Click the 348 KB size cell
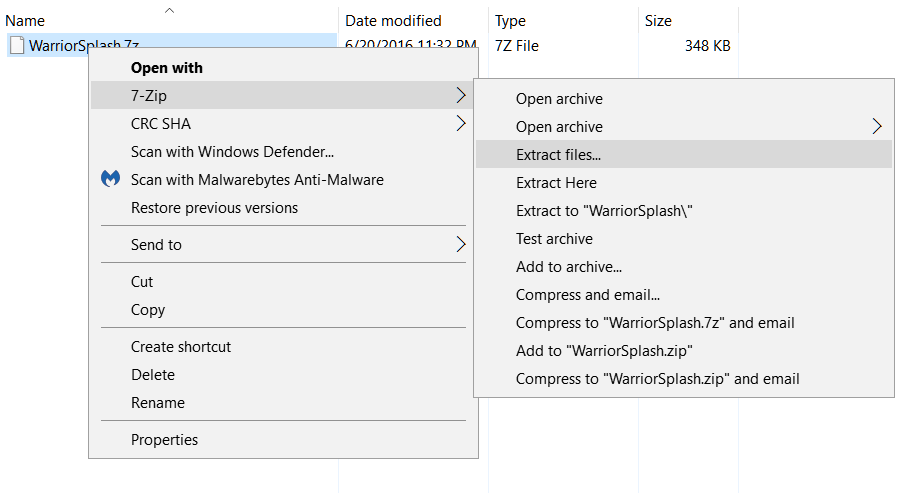 click(707, 45)
